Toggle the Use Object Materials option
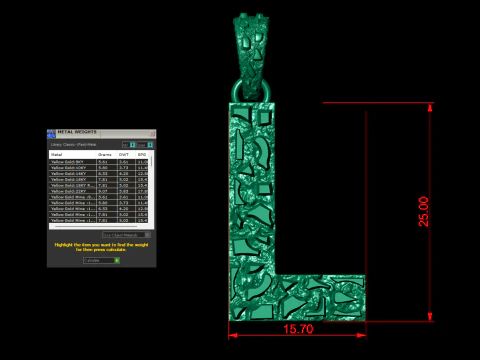The width and height of the screenshot is (480, 360). click(x=126, y=235)
